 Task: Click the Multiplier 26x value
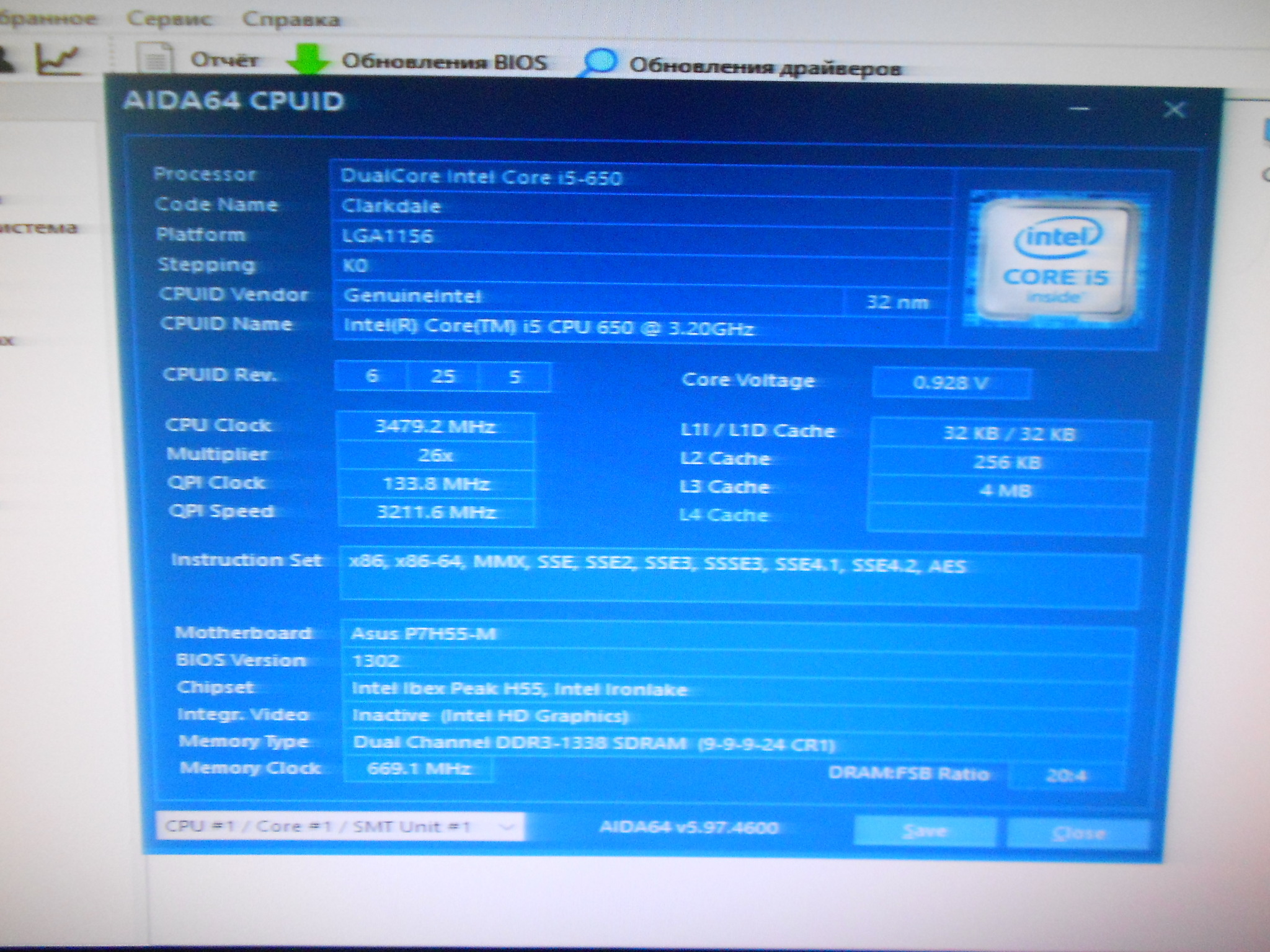coord(435,456)
